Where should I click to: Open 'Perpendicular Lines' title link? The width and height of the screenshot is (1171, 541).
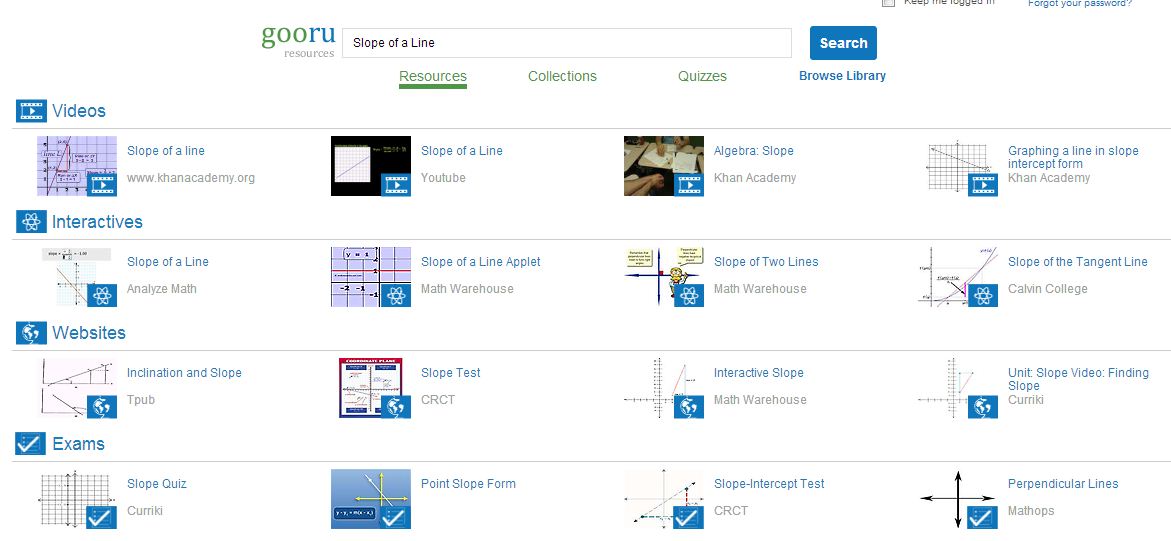(x=1063, y=484)
